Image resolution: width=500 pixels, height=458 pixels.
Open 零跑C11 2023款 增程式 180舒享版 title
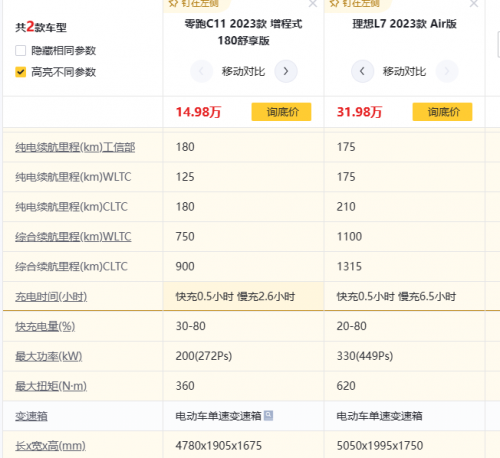[x=243, y=32]
